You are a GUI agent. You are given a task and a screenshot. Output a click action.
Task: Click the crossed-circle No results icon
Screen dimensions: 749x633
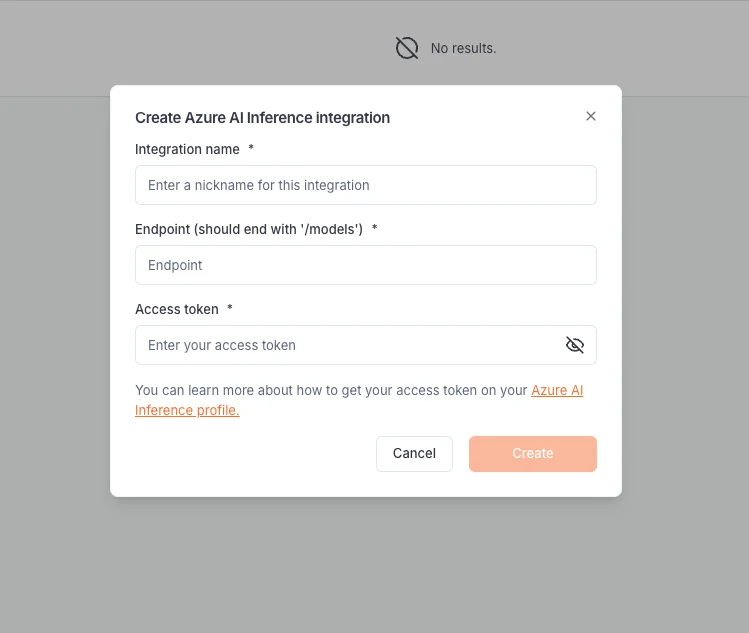(x=407, y=48)
